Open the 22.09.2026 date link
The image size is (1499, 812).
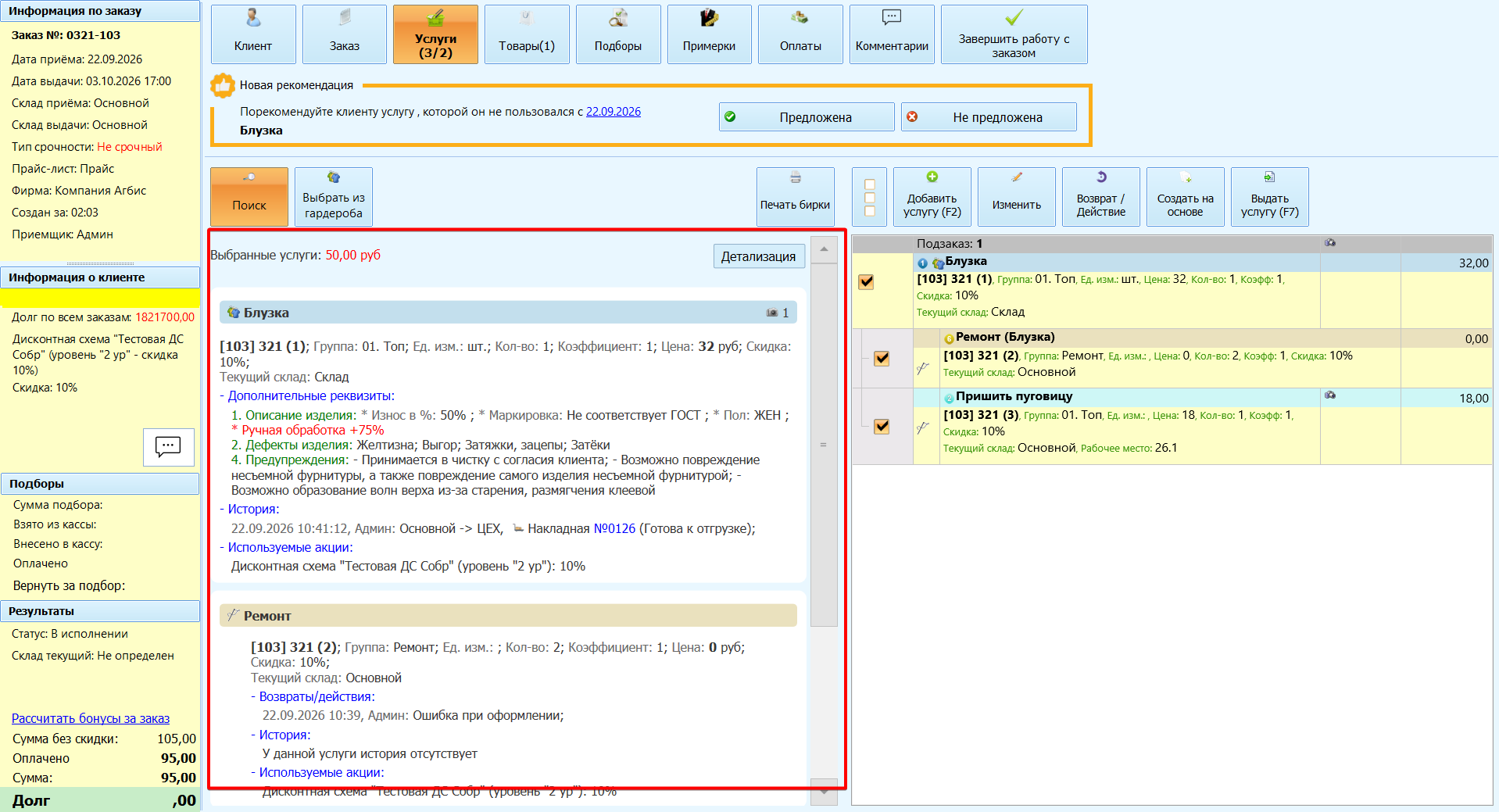pos(614,112)
